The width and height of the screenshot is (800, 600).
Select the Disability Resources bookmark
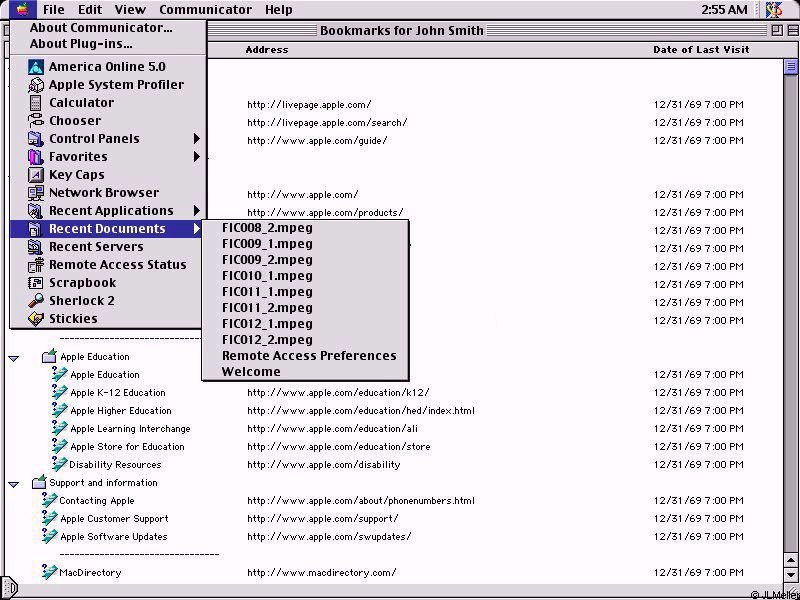click(115, 465)
